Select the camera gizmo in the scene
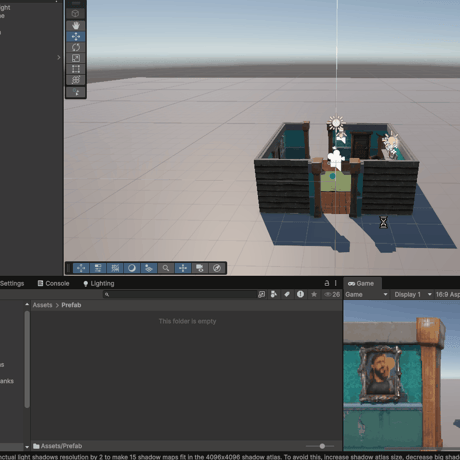Viewport: 460px width, 460px height. click(336, 158)
